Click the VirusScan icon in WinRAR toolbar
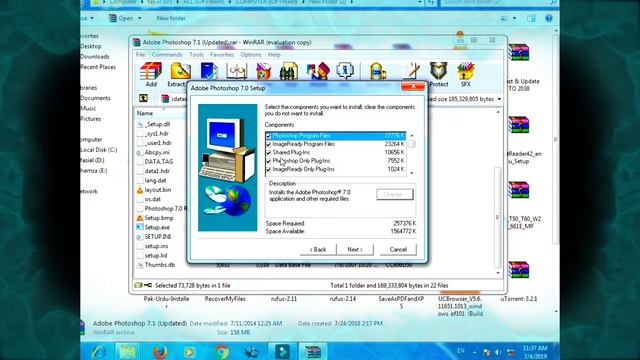 (x=378, y=71)
